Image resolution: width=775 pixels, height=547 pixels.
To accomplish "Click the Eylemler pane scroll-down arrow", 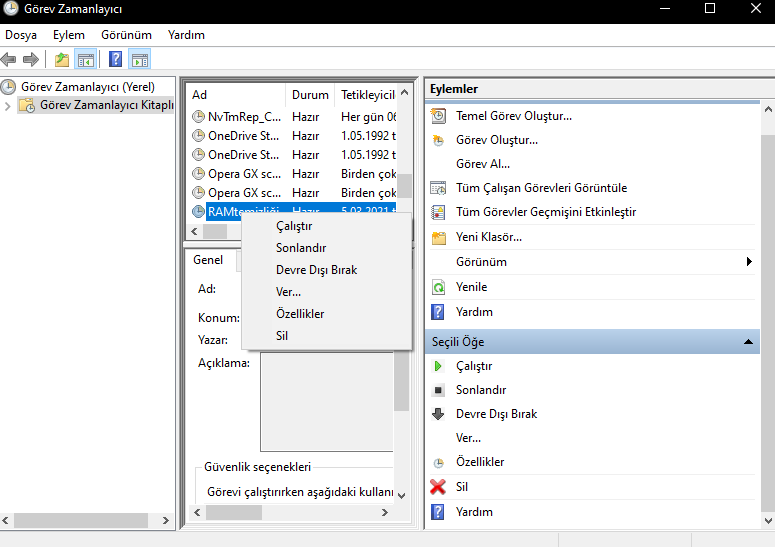I will click(x=768, y=520).
